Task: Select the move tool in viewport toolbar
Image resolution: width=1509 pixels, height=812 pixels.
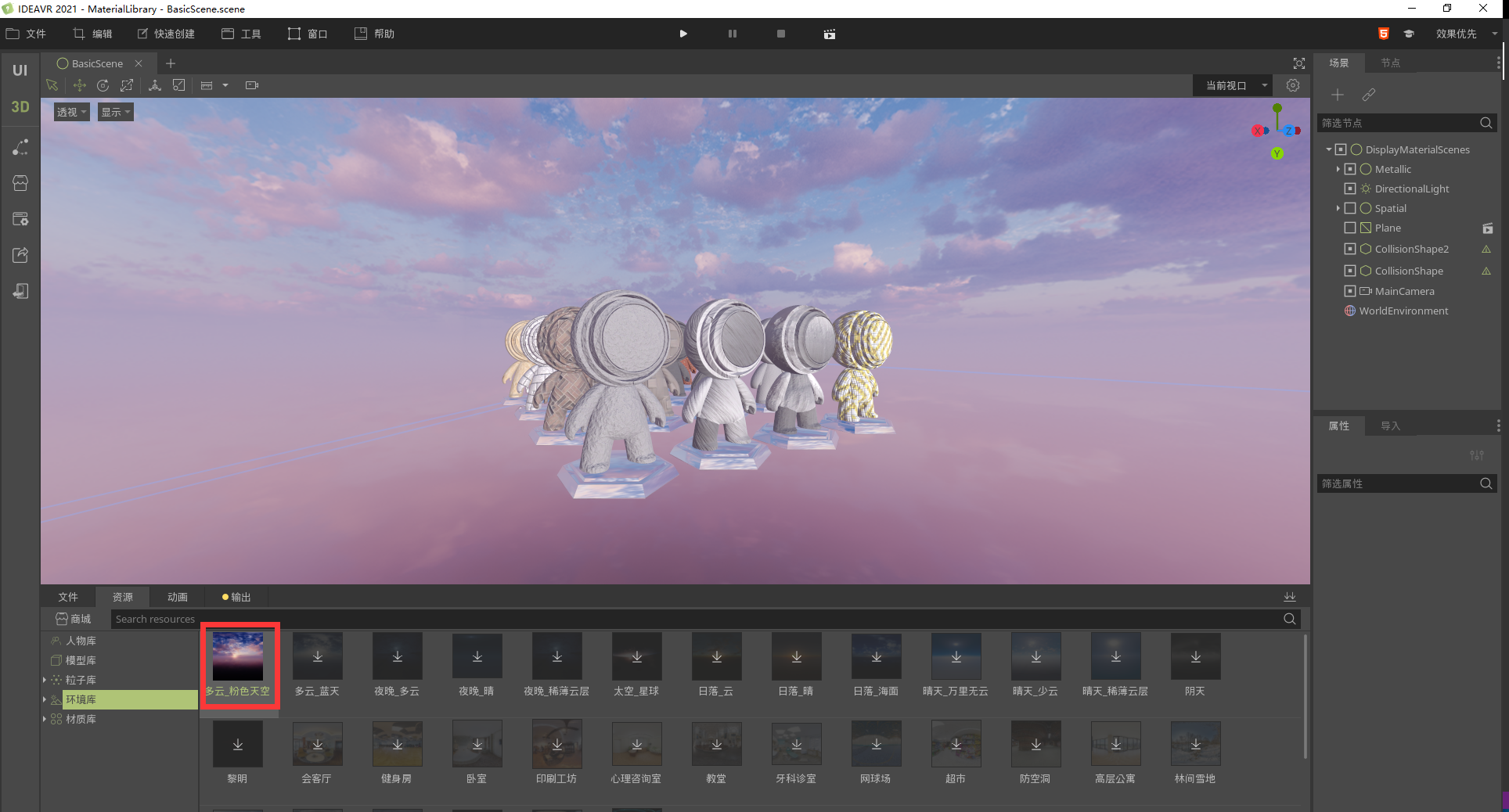Action: click(x=79, y=85)
